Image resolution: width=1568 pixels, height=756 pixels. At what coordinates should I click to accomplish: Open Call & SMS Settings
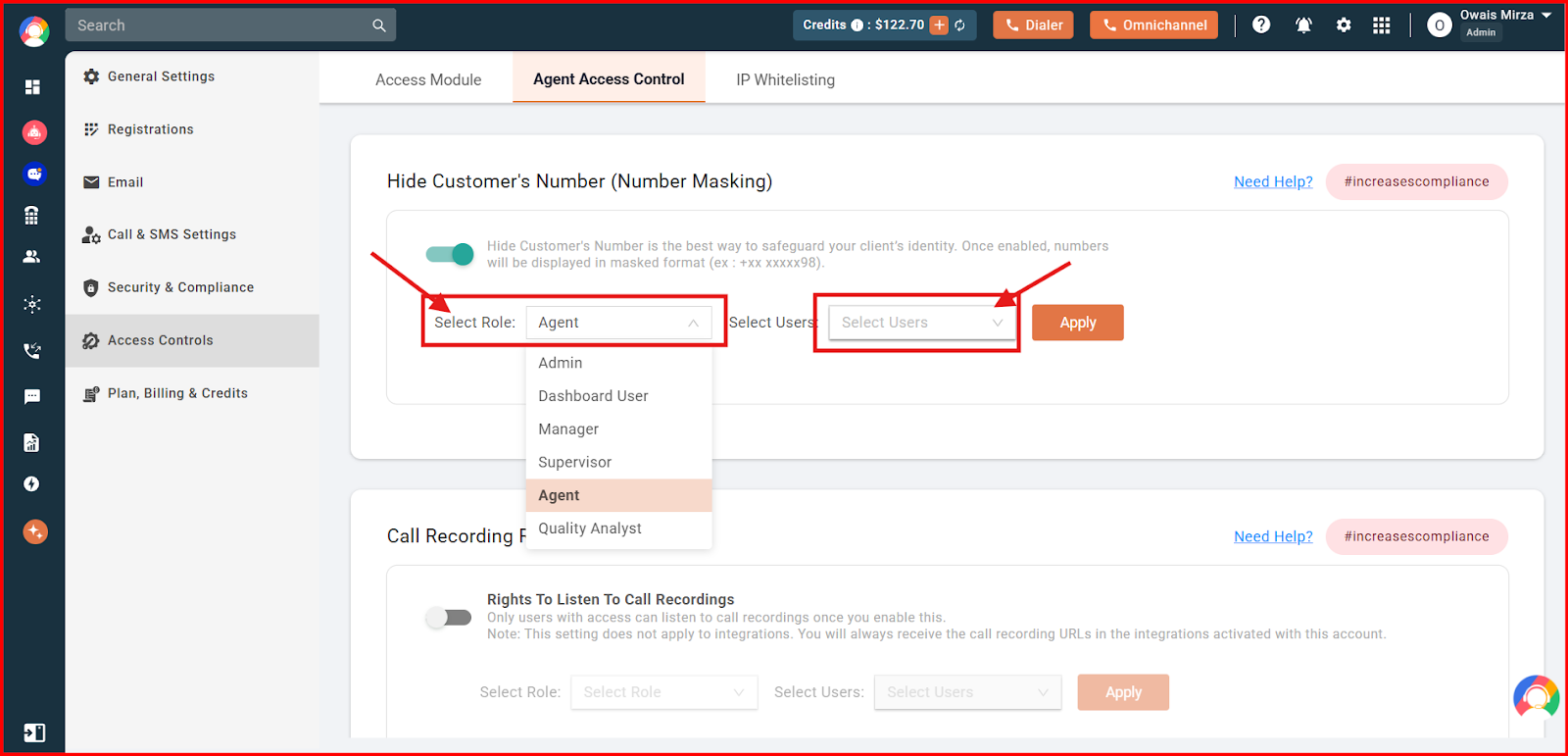(192, 234)
